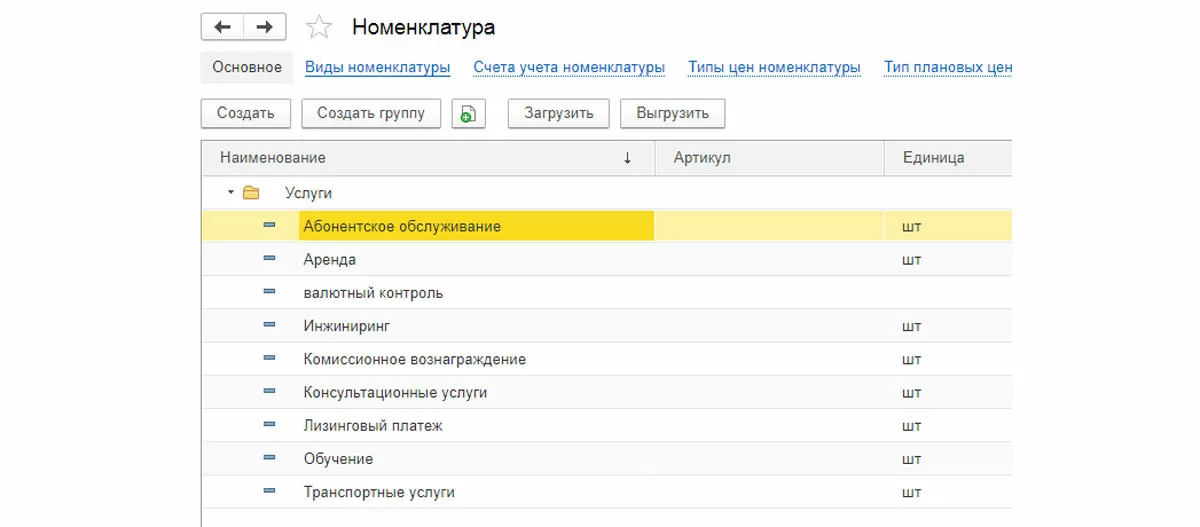Click the Выгрузить button
The image size is (1200, 527).
(672, 113)
